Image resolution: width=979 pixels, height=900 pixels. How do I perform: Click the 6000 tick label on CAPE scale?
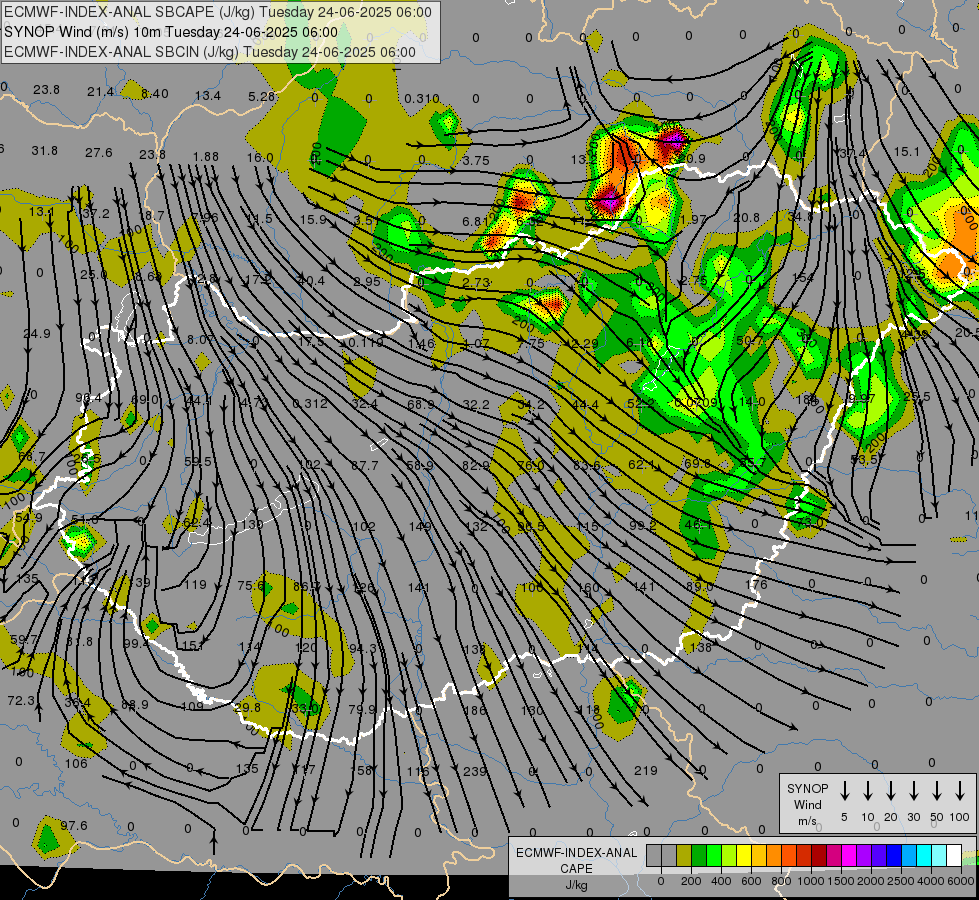[x=961, y=881]
